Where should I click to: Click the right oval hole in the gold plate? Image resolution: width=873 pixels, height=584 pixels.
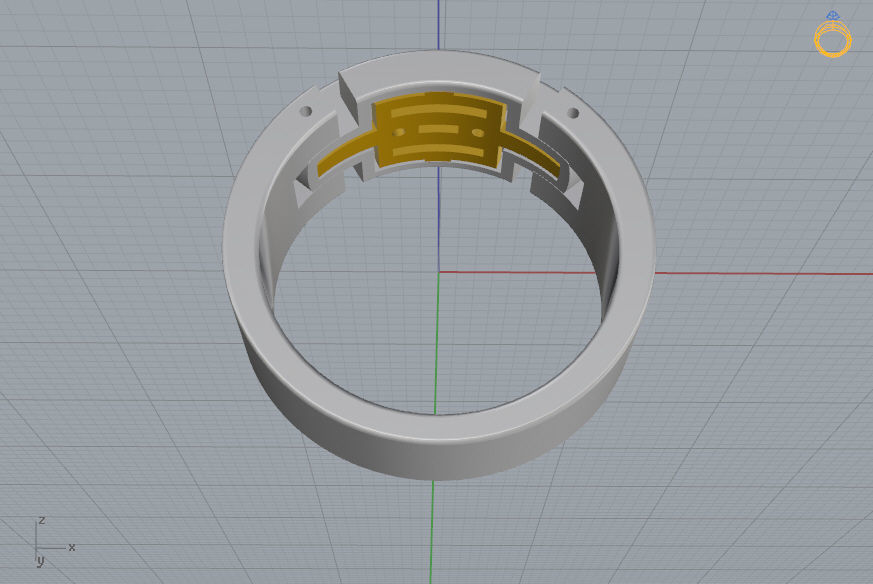tap(478, 133)
